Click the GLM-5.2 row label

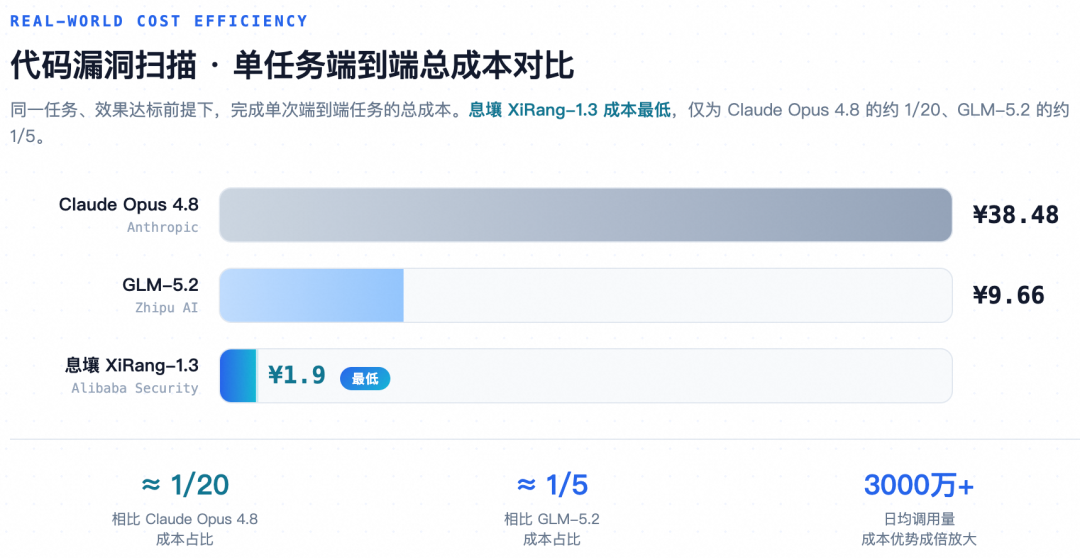click(x=160, y=285)
